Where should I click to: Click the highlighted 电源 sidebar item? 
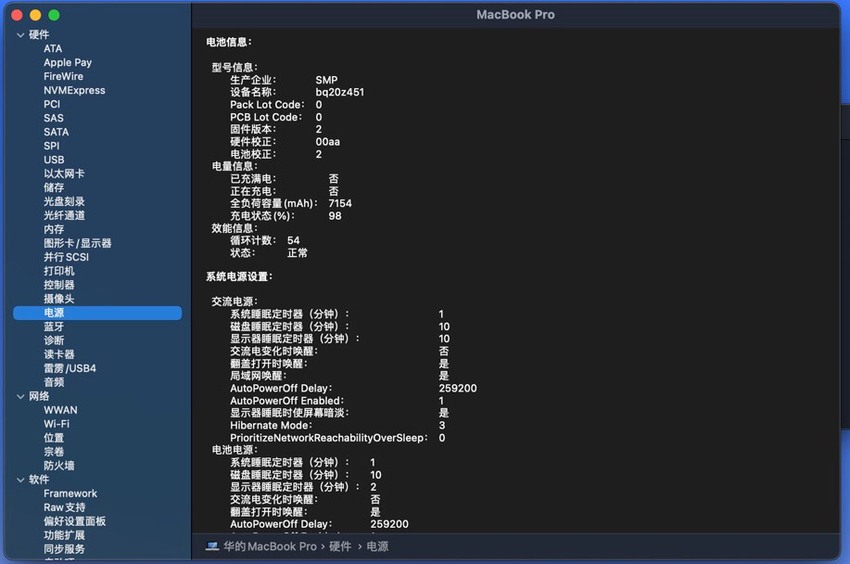coord(98,313)
